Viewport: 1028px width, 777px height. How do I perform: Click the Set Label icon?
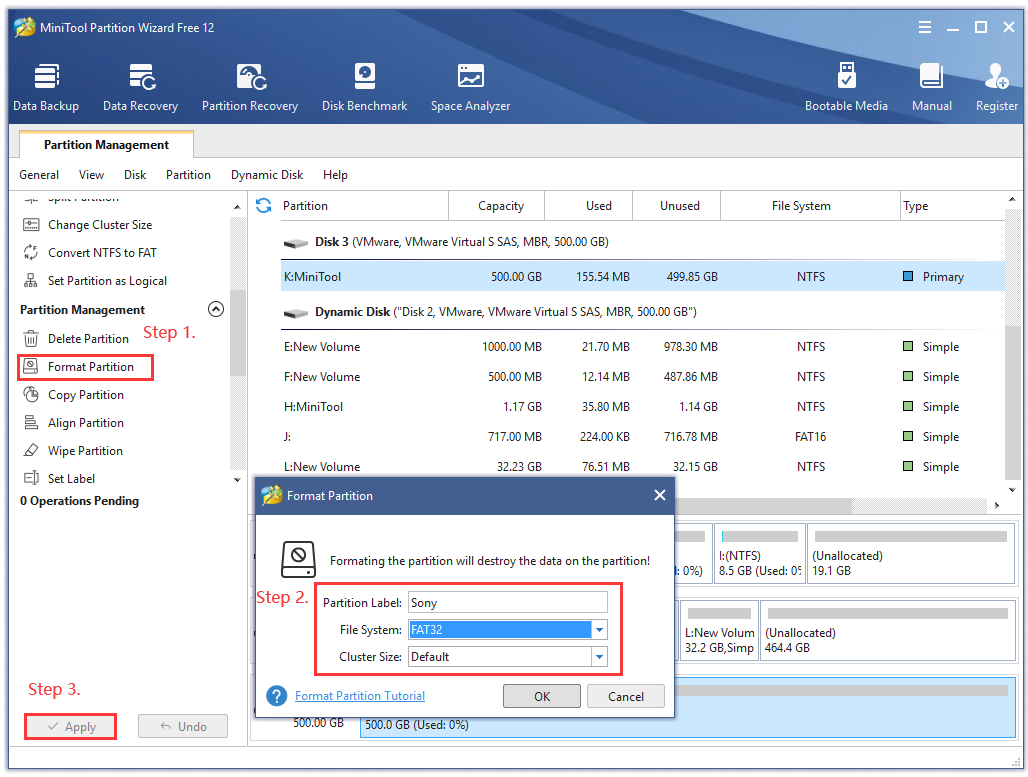coord(31,478)
